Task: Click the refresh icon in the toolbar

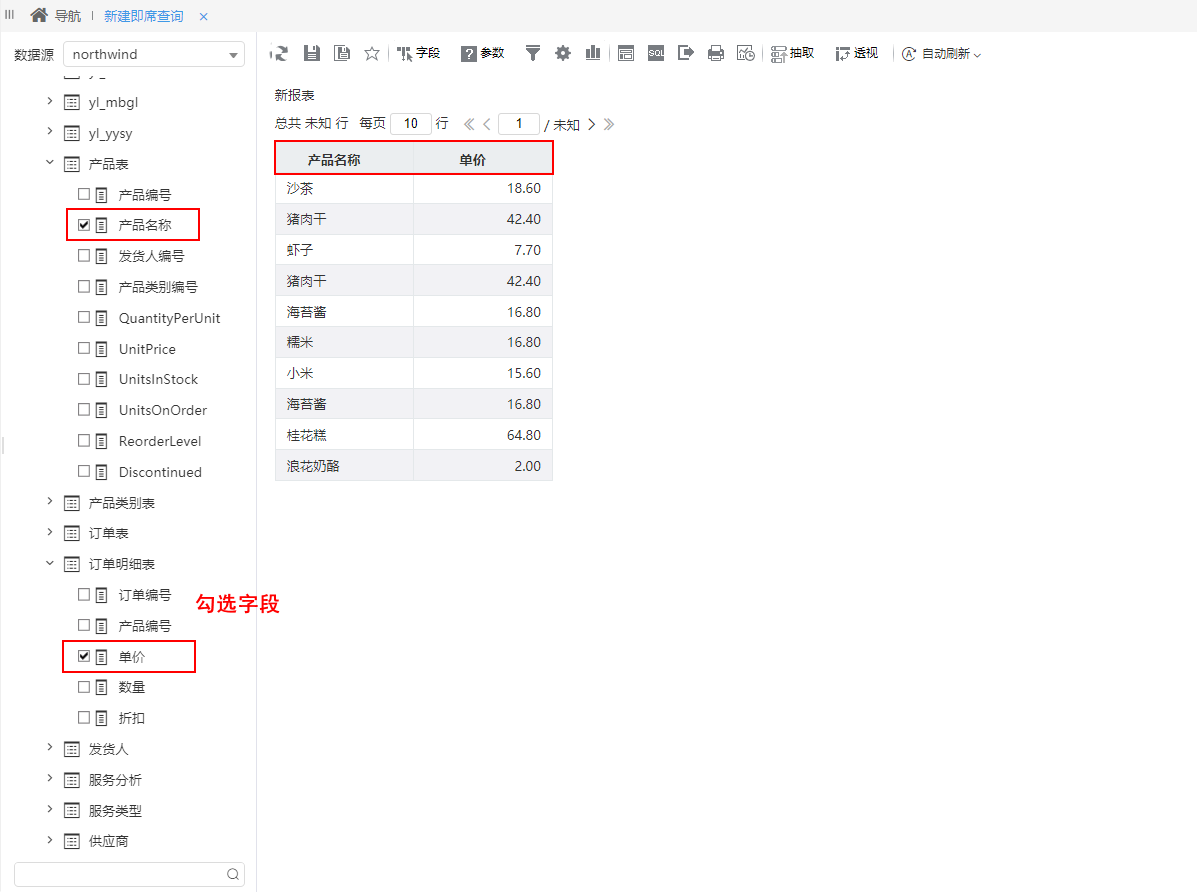Action: 279,53
